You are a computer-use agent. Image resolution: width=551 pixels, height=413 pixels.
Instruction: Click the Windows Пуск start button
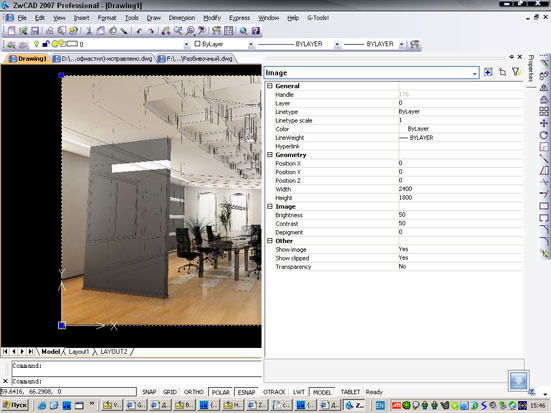coord(15,405)
